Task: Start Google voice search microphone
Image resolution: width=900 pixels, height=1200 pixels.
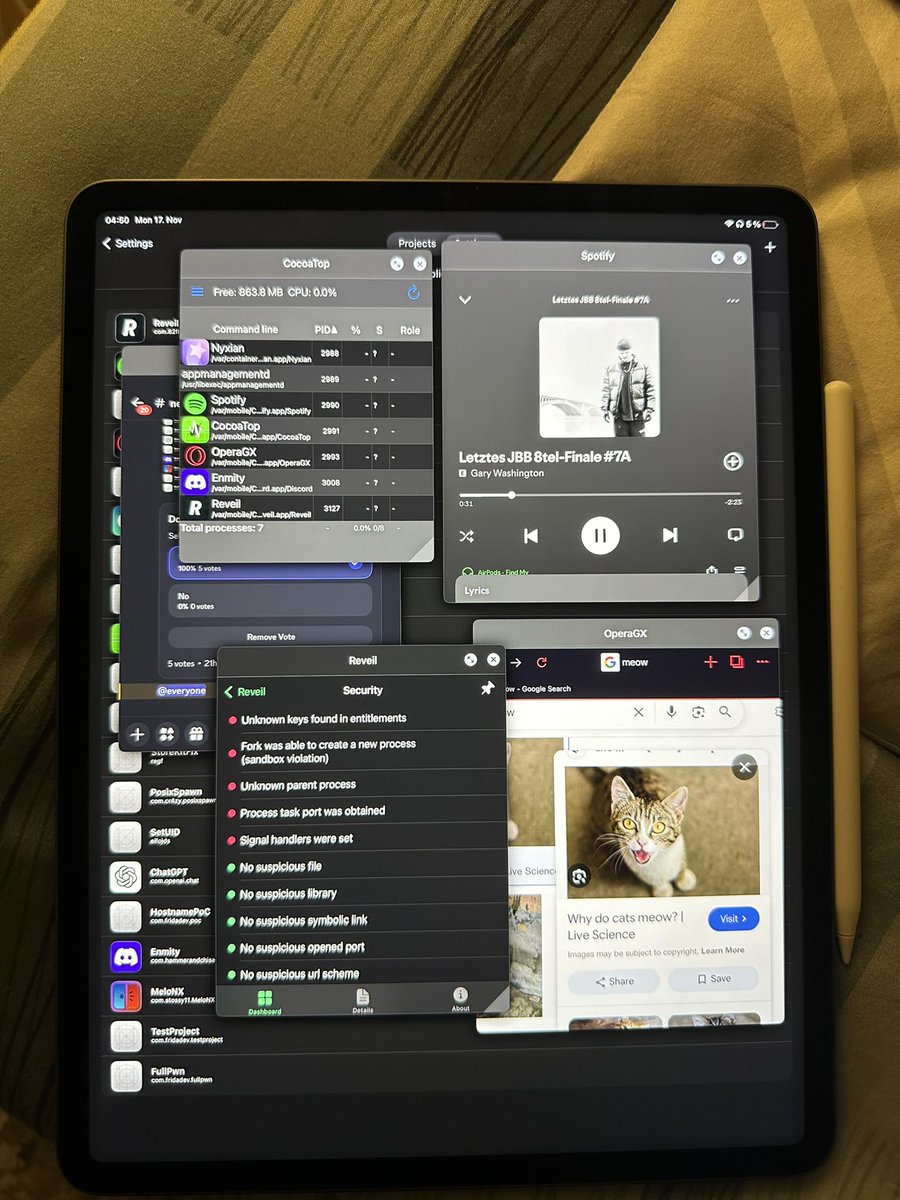Action: pyautogui.click(x=671, y=712)
